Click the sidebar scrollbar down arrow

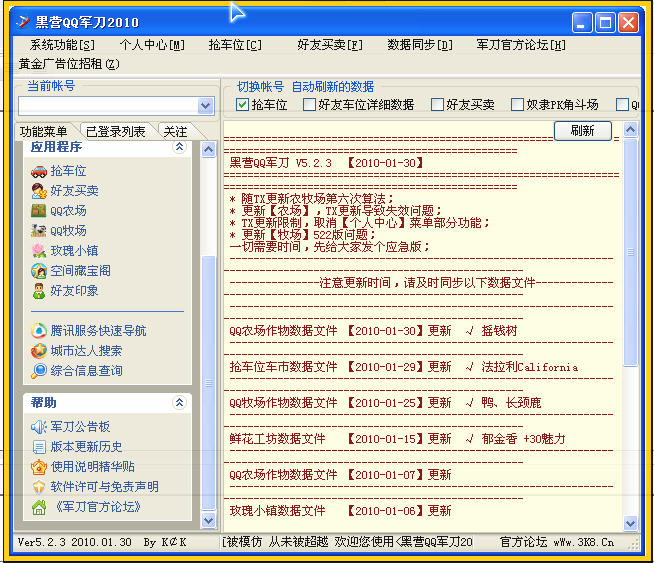(x=209, y=520)
